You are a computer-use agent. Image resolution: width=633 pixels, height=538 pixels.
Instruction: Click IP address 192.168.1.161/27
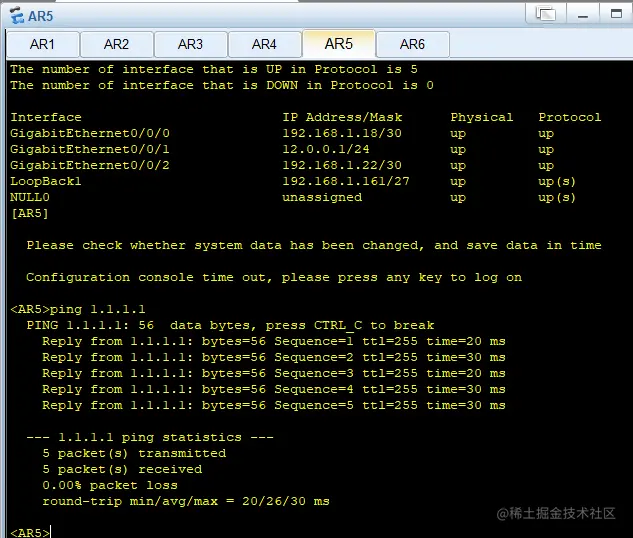pos(346,181)
